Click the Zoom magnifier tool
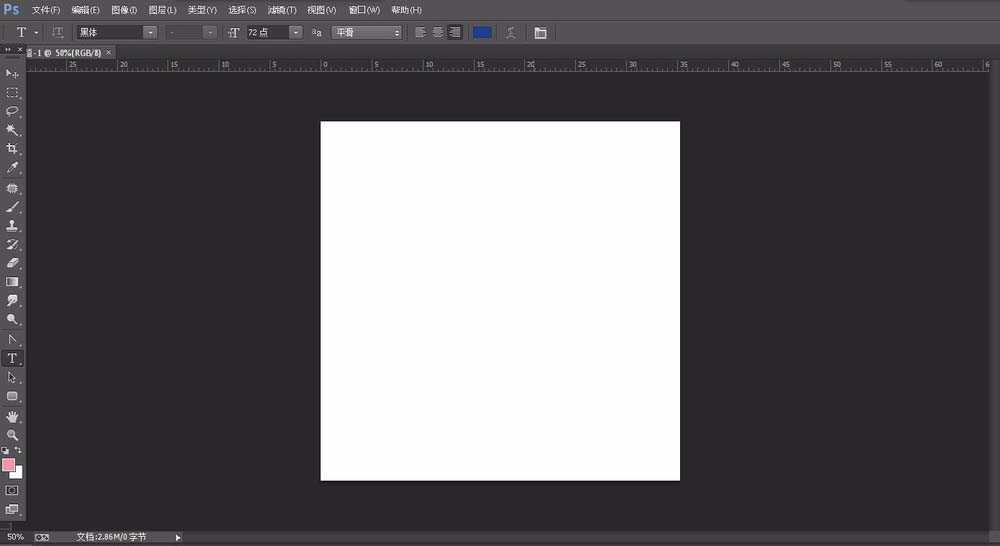This screenshot has width=1000, height=546. (x=12, y=436)
